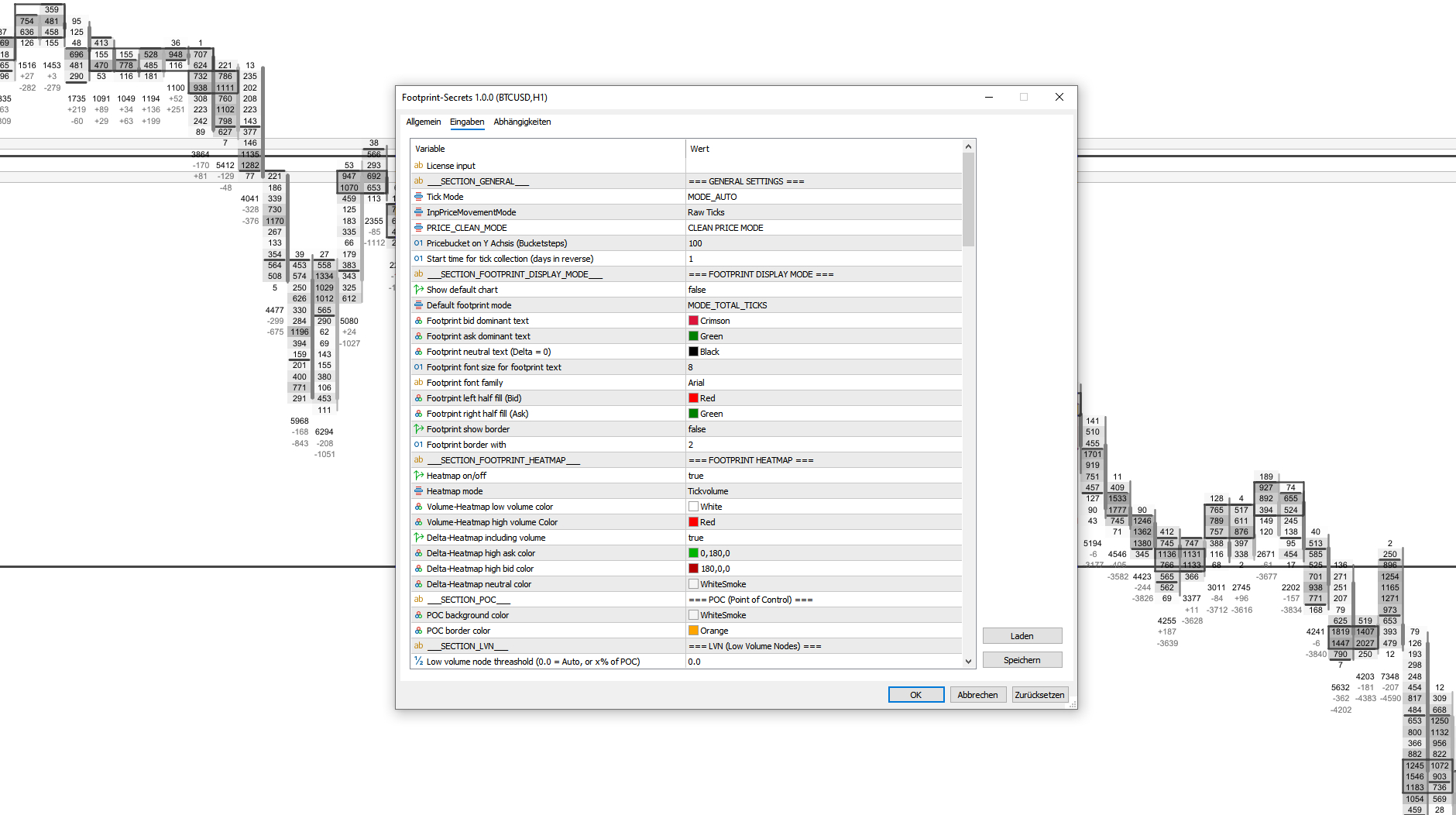This screenshot has height=815, width=1456.
Task: Open the InpPriceMovementMode Raw Ticks dropdown
Action: tap(822, 212)
